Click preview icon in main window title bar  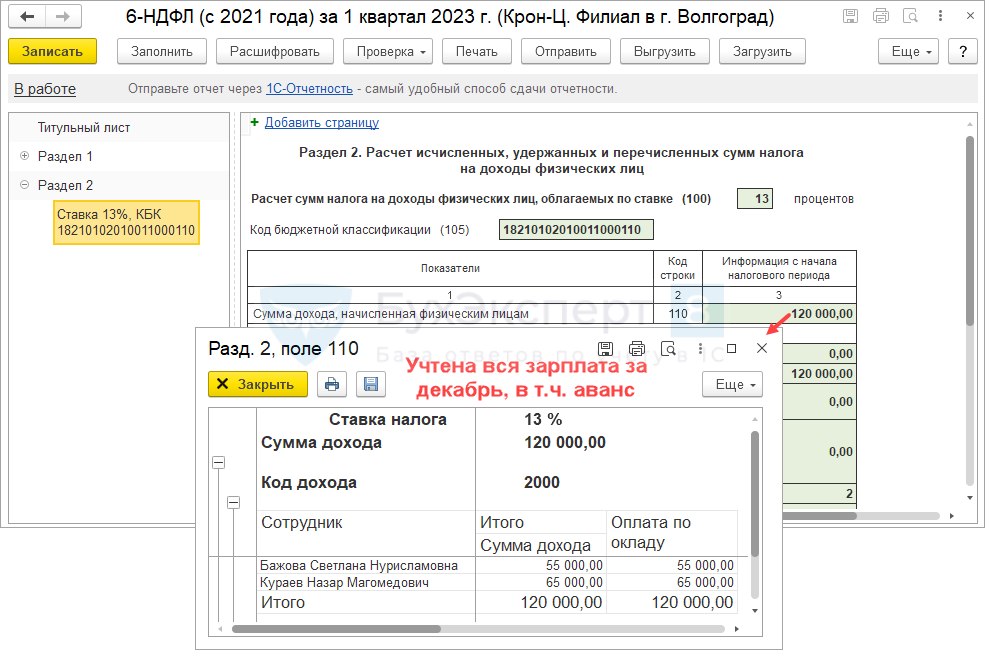[x=910, y=16]
